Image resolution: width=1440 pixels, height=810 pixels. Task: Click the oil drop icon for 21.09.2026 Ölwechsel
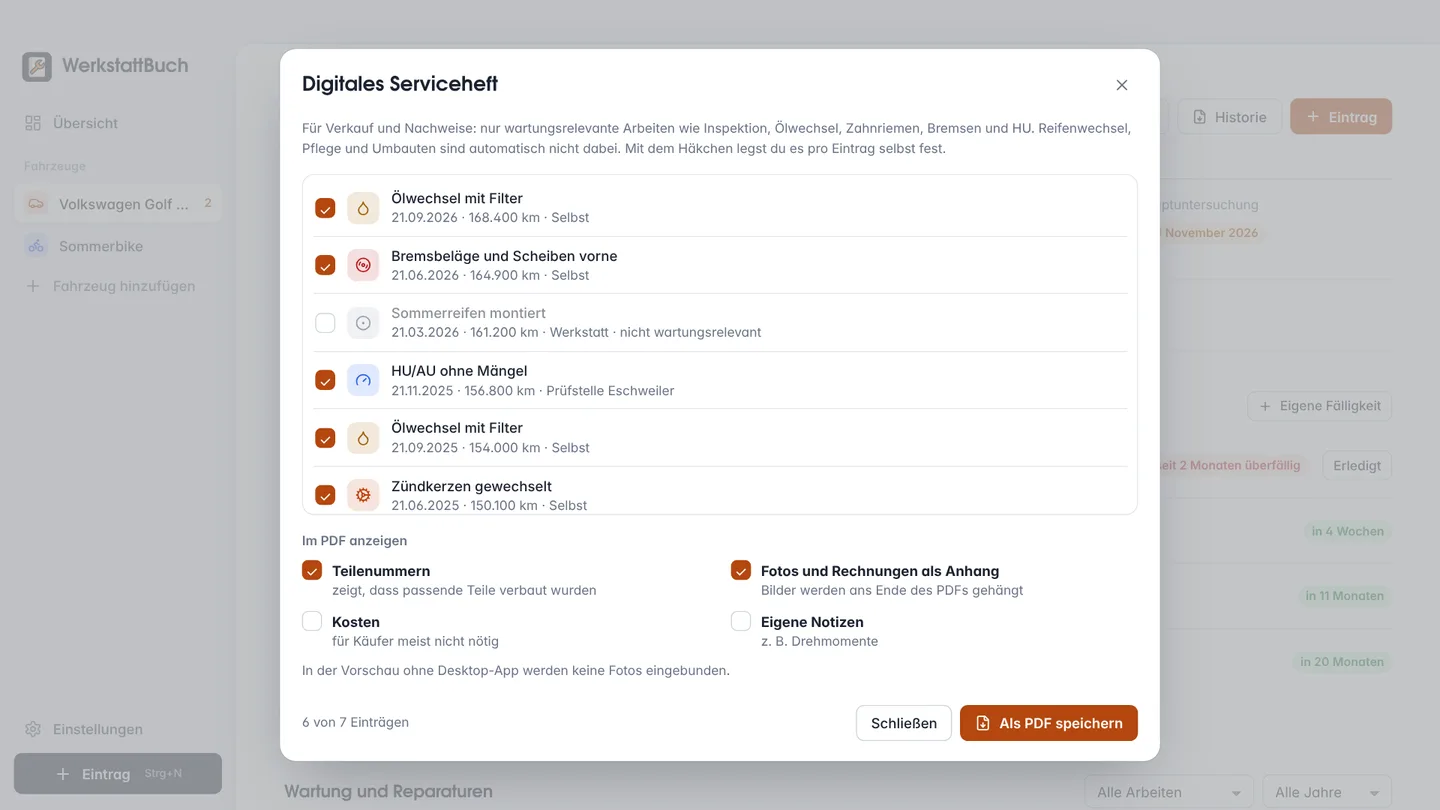click(x=363, y=208)
